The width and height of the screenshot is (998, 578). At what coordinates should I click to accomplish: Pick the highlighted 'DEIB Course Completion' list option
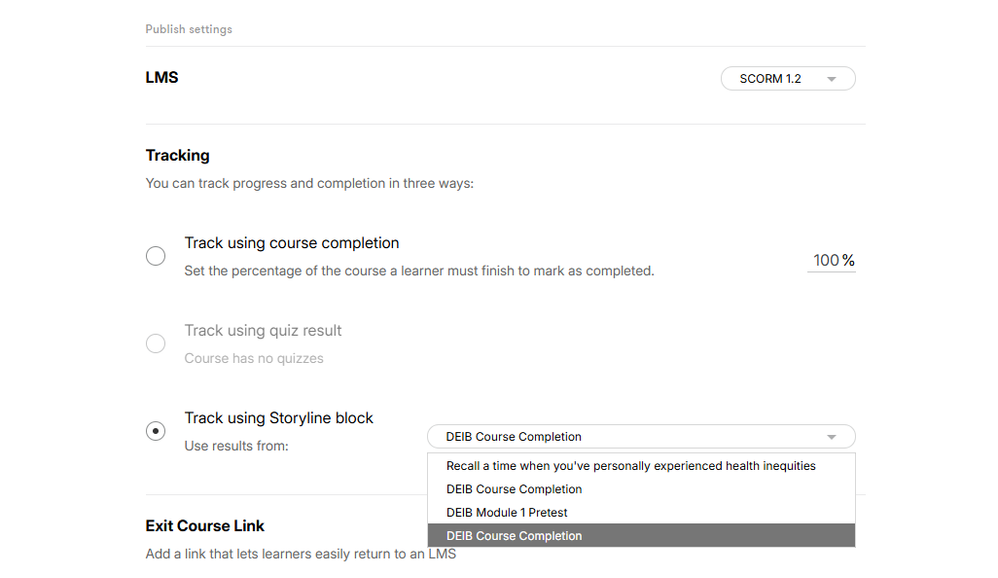pyautogui.click(x=514, y=536)
